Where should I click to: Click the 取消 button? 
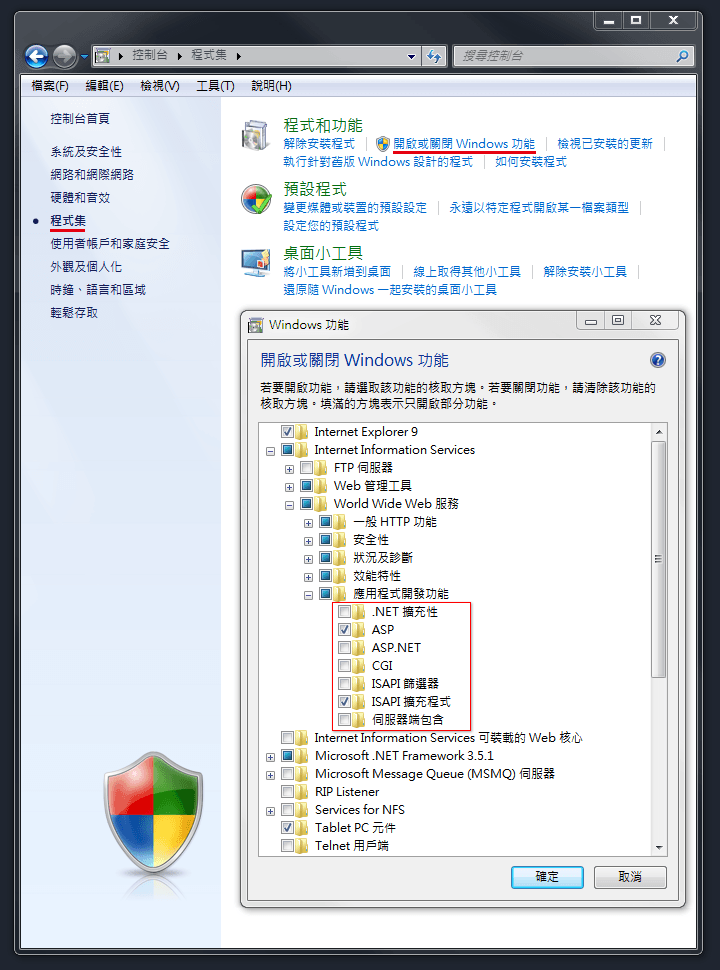tap(630, 877)
